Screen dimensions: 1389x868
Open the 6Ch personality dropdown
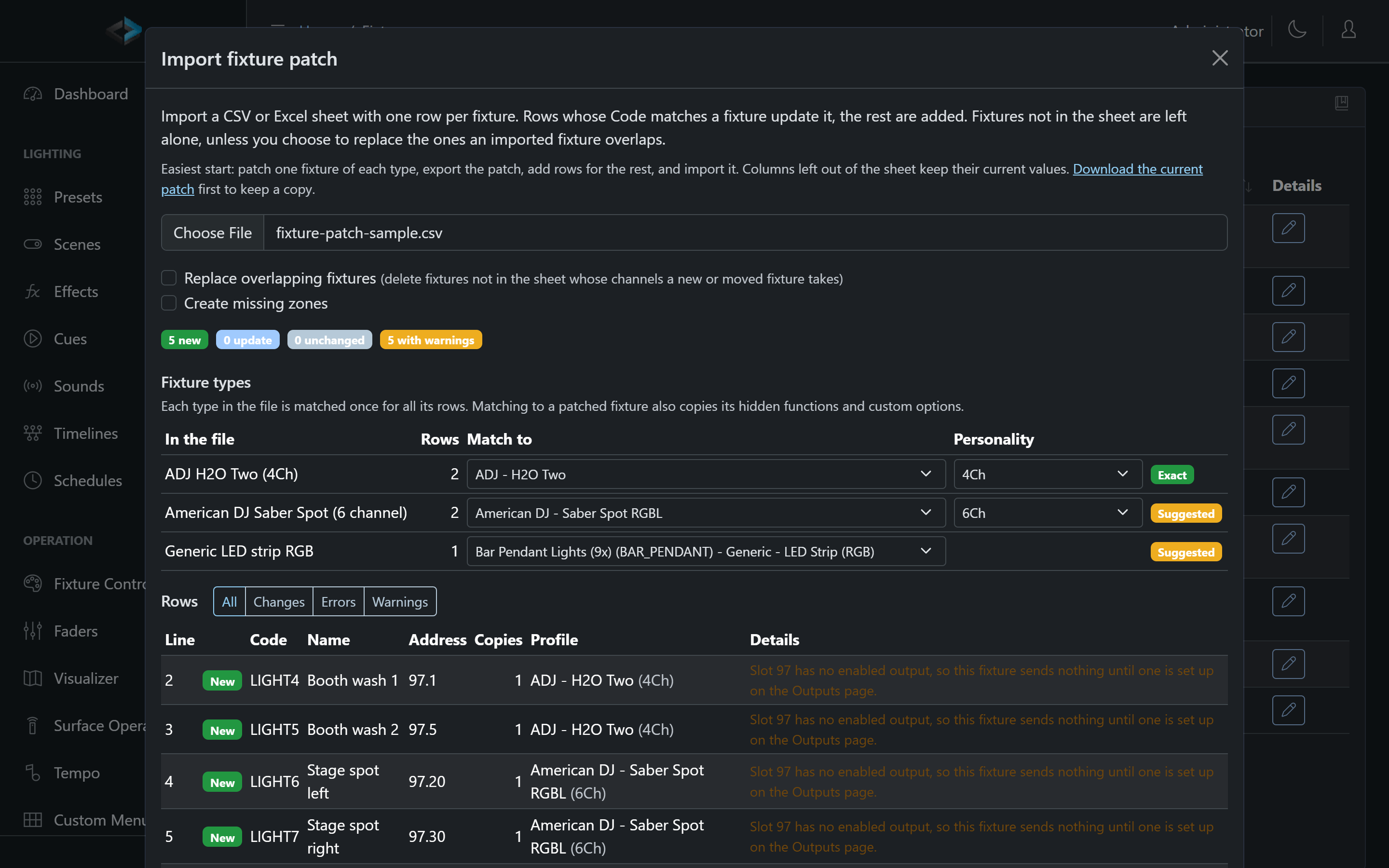click(x=1048, y=513)
